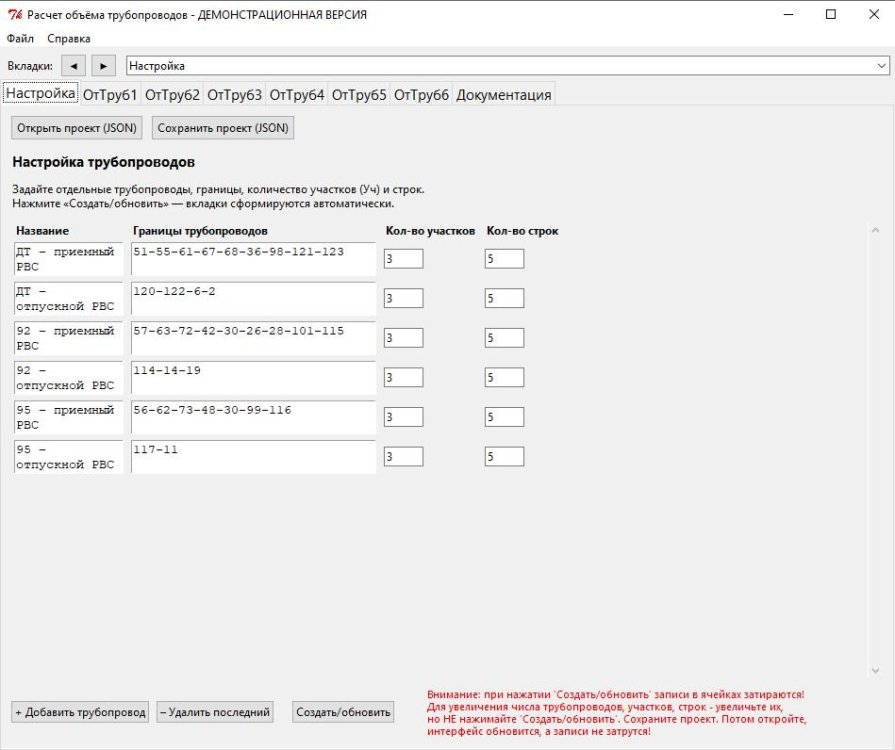Image resolution: width=895 pixels, height=750 pixels.
Task: Click + Добавить трубопровод button
Action: [80, 712]
